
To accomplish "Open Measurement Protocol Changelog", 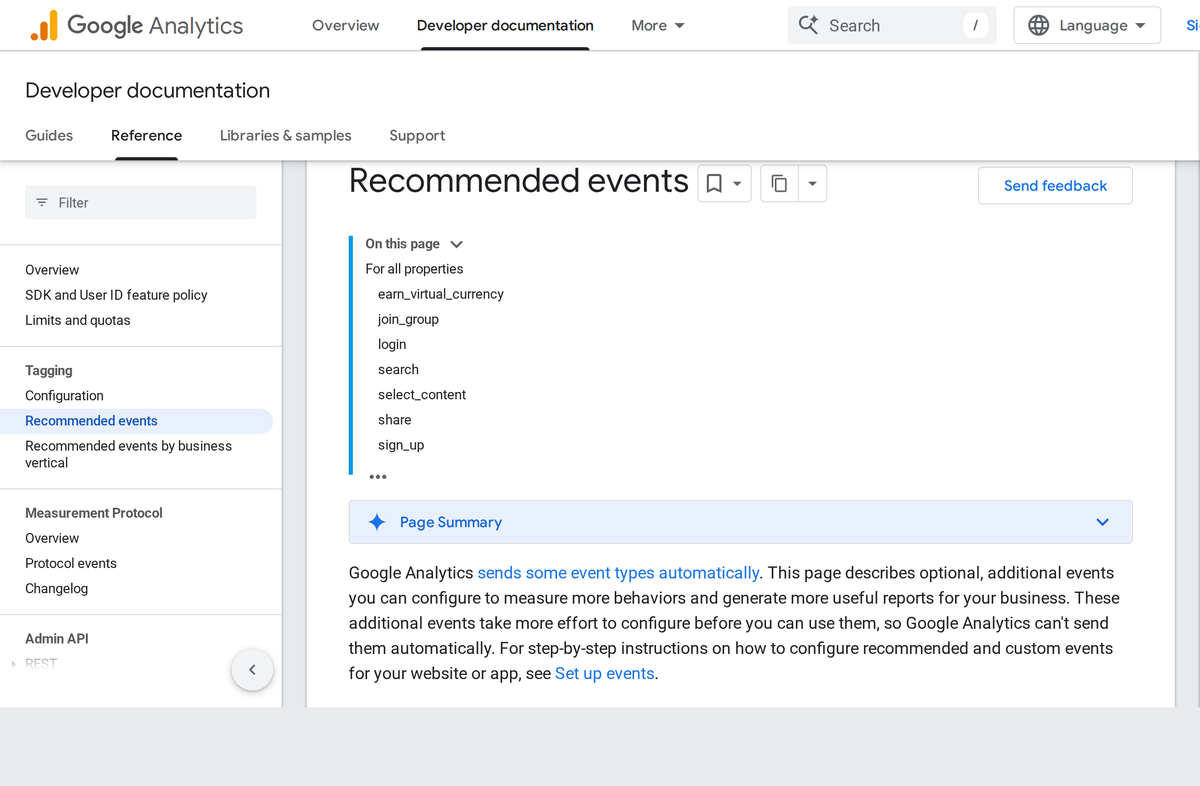I will [x=56, y=588].
